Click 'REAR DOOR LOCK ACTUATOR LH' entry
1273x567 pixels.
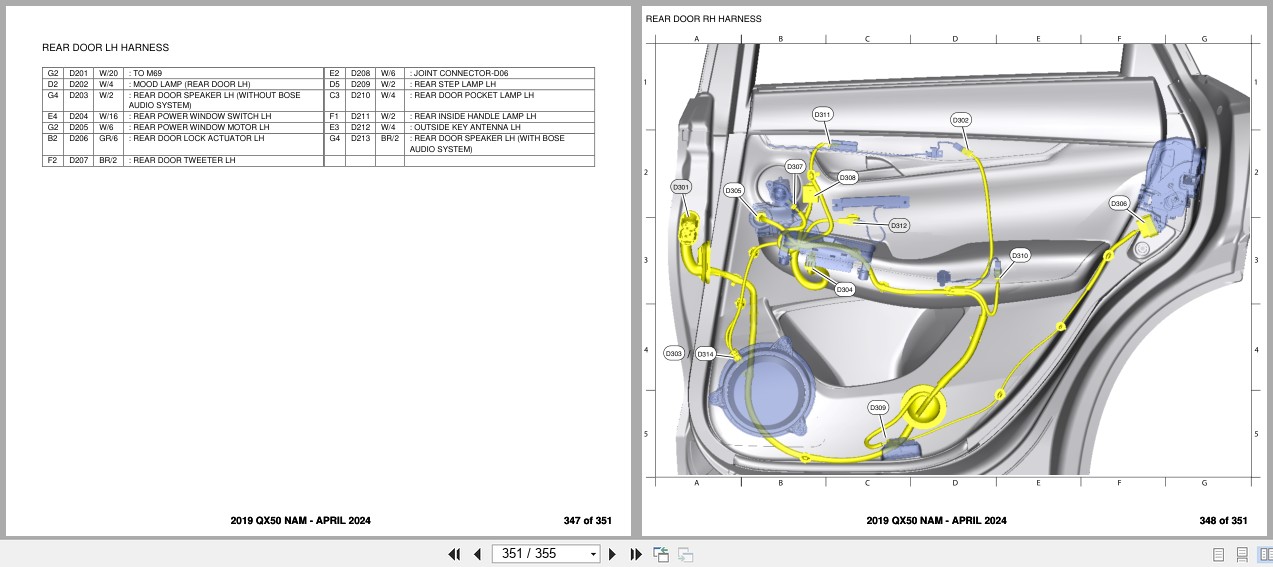tap(196, 138)
